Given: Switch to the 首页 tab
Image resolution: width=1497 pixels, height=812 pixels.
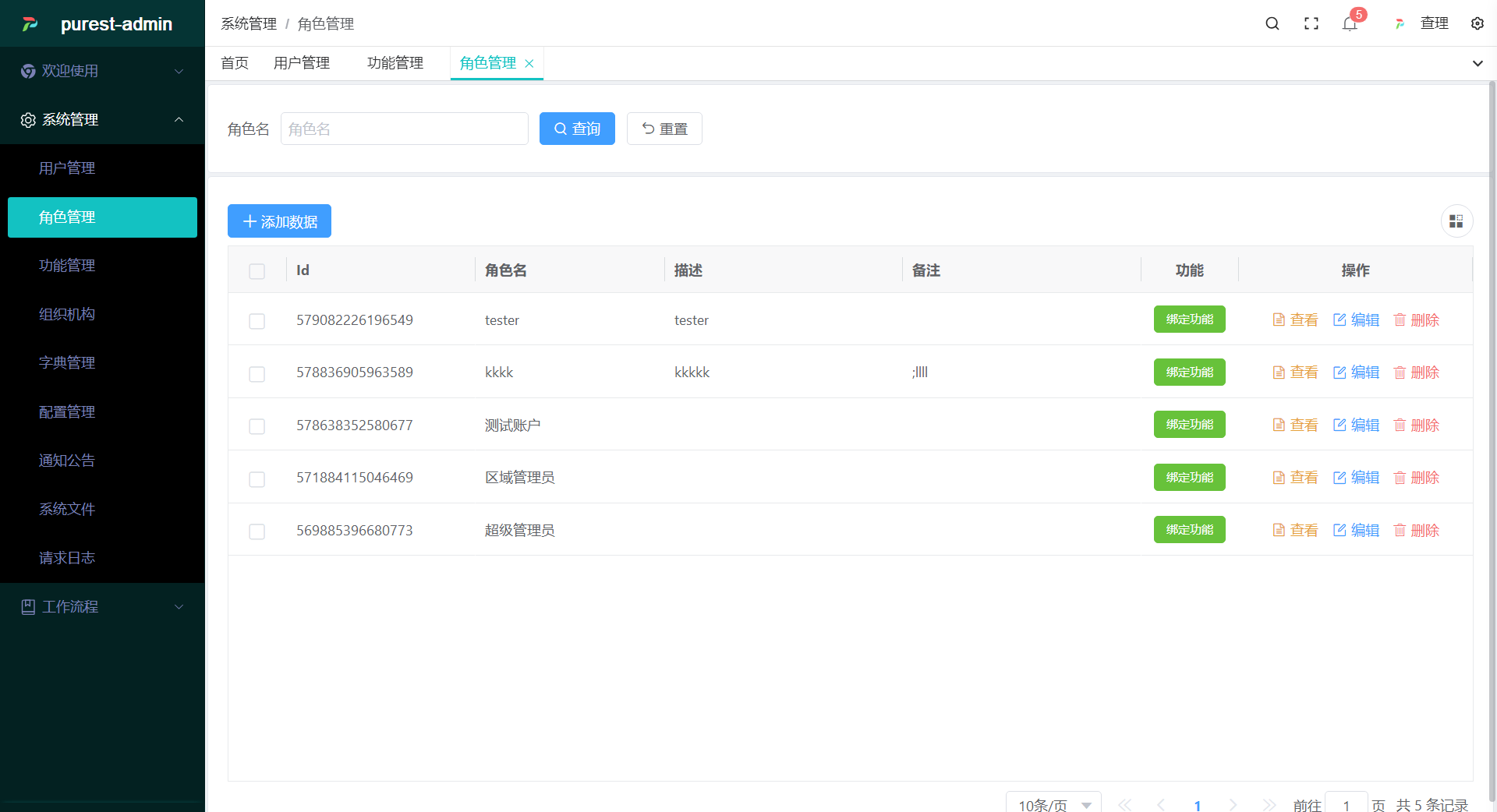Looking at the screenshot, I should [x=235, y=63].
